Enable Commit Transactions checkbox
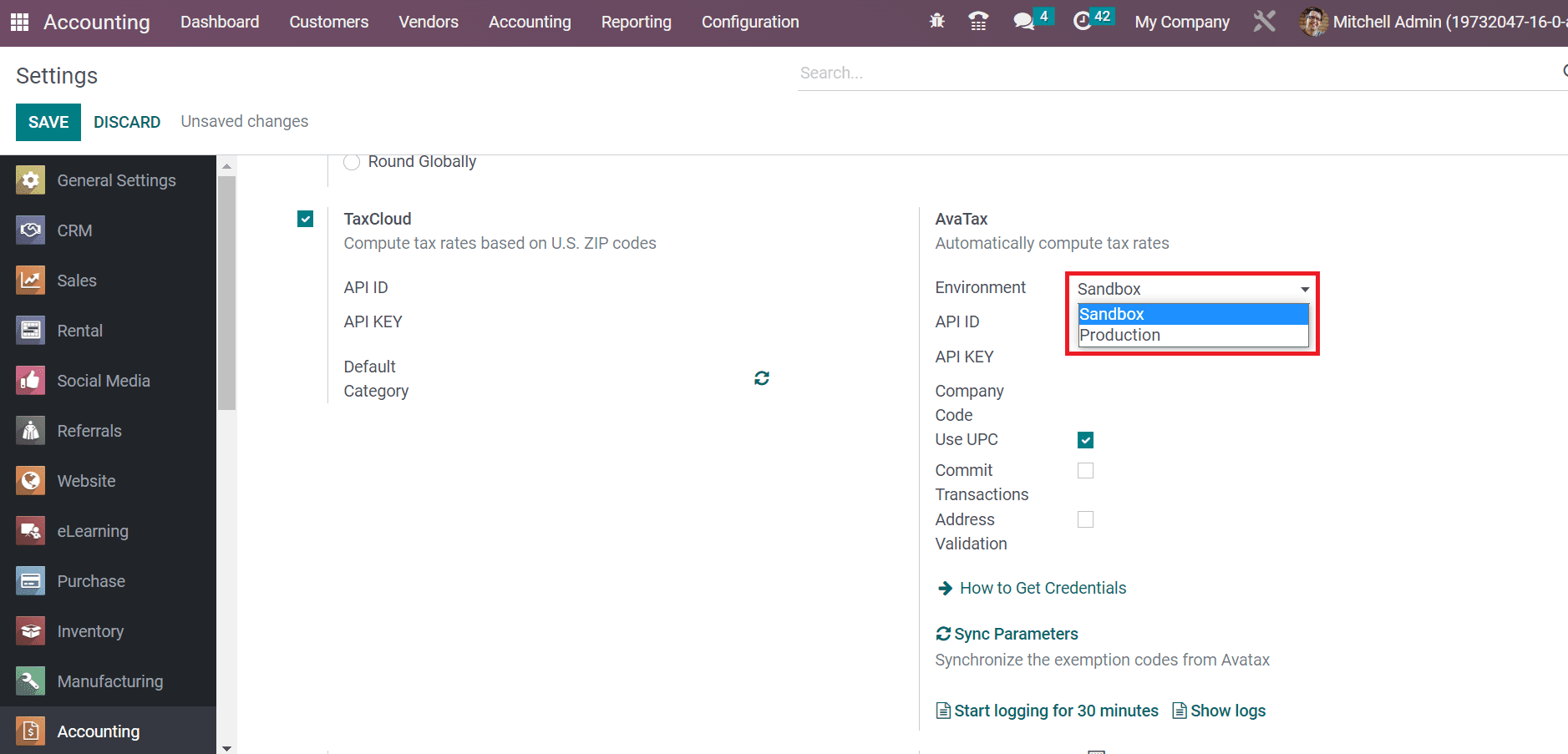1568x754 pixels. click(1085, 471)
